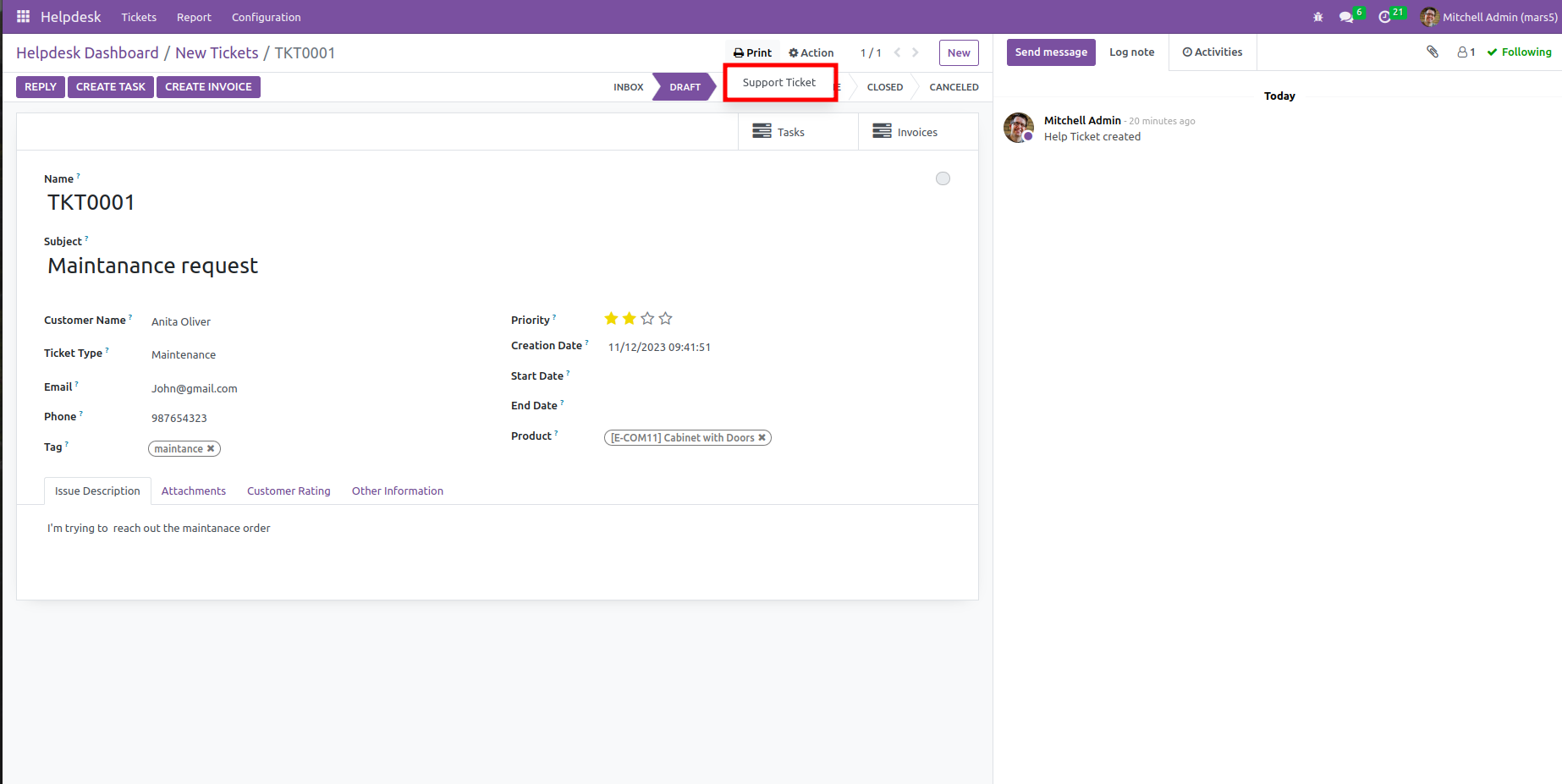The width and height of the screenshot is (1562, 784).
Task: Set ticket stage to DRAFT
Action: point(685,87)
